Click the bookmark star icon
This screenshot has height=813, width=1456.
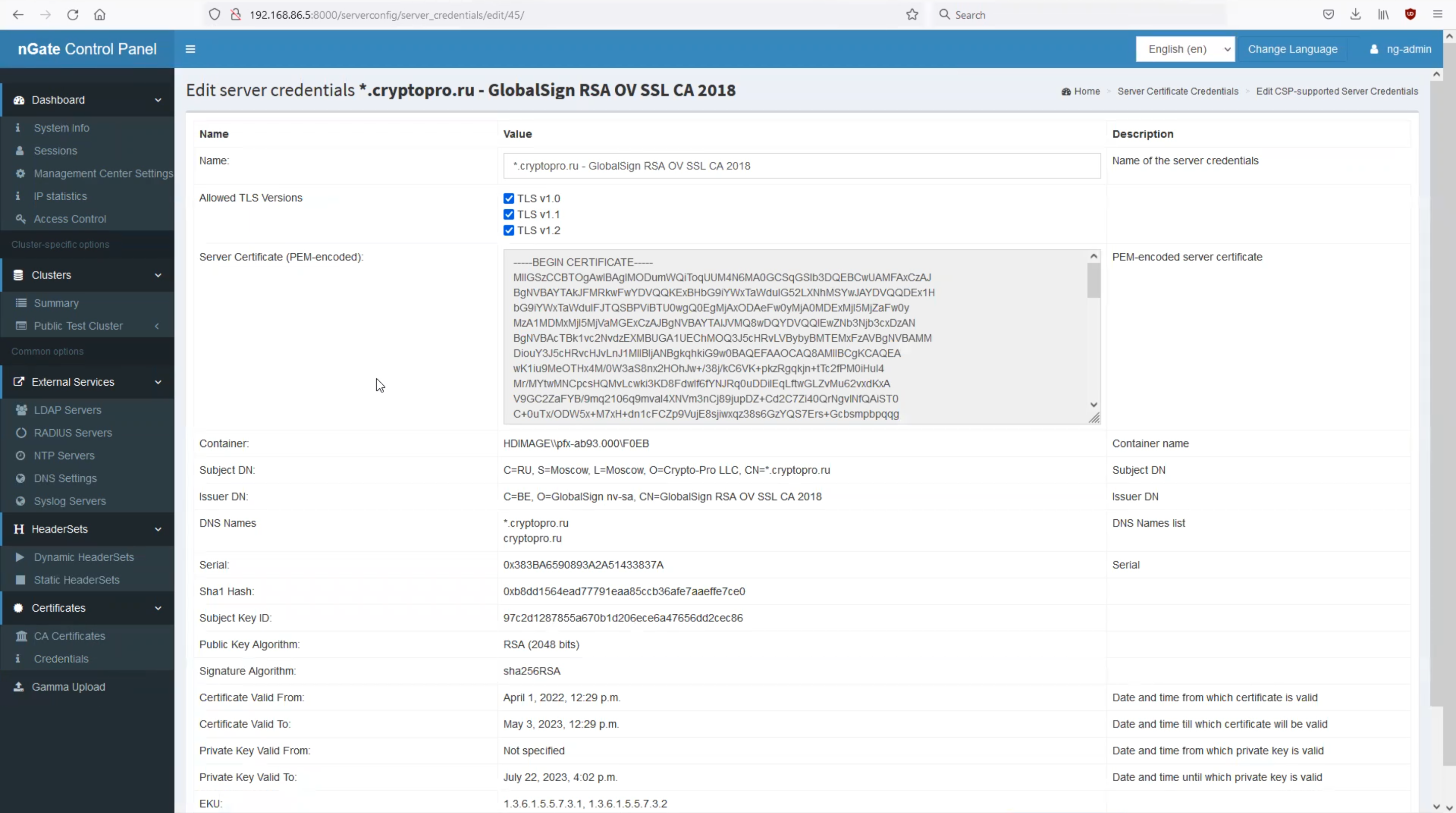point(912,15)
